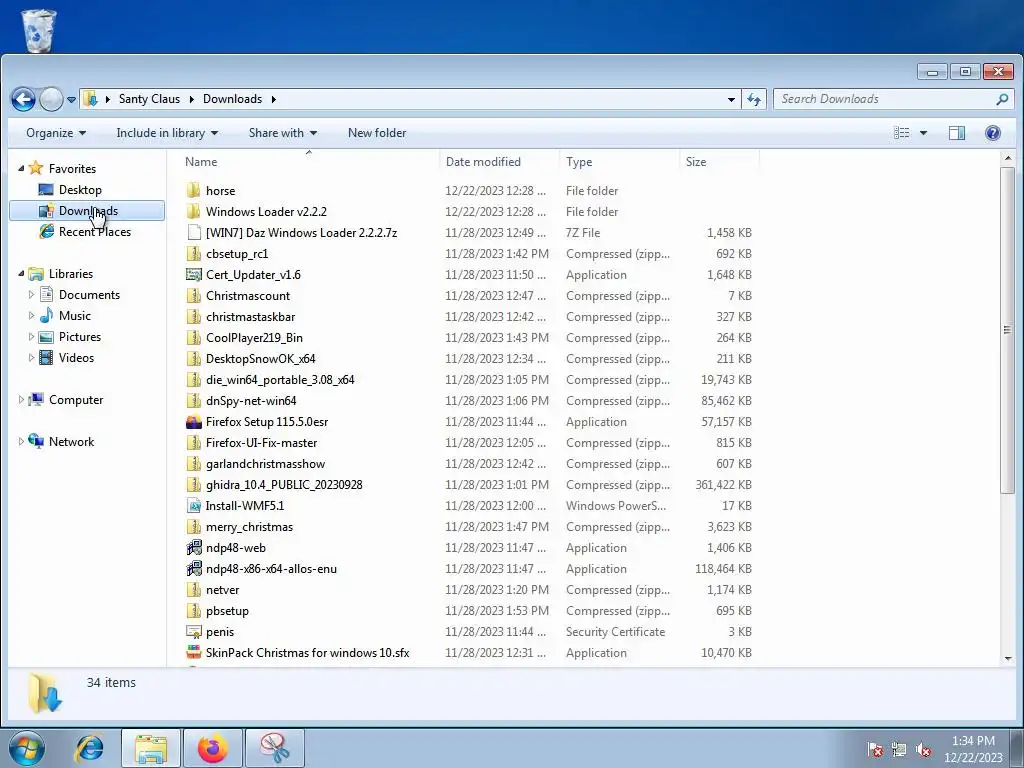
Task: Select the dnSpy-net-win64 zip icon
Action: [x=193, y=400]
